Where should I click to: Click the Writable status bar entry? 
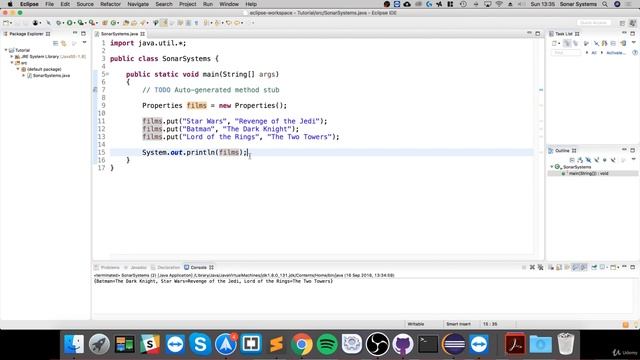coord(416,324)
